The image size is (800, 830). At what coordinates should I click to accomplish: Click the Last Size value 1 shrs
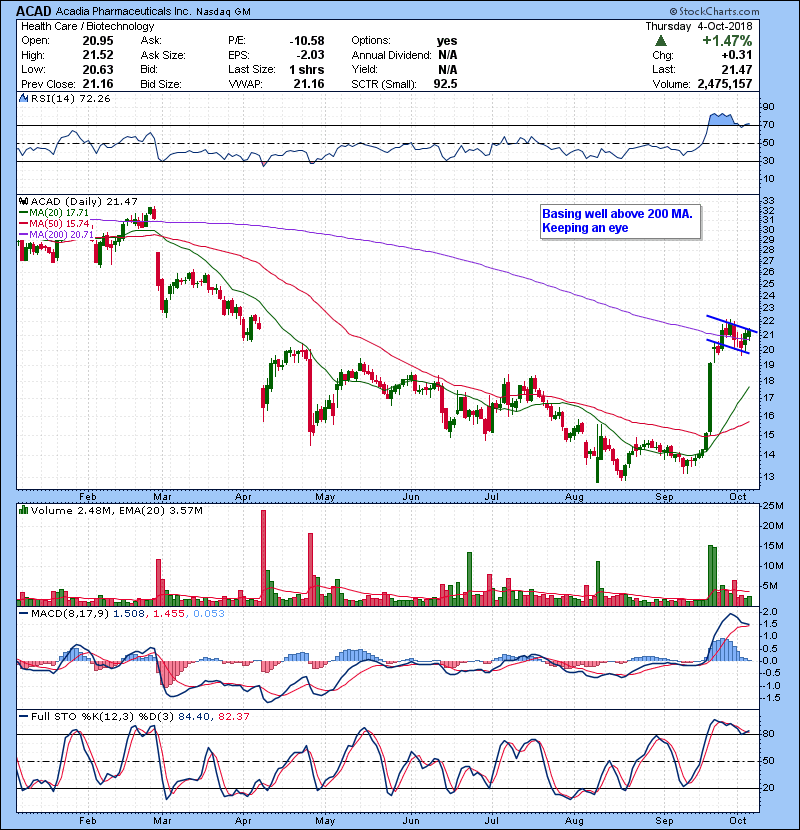(307, 69)
